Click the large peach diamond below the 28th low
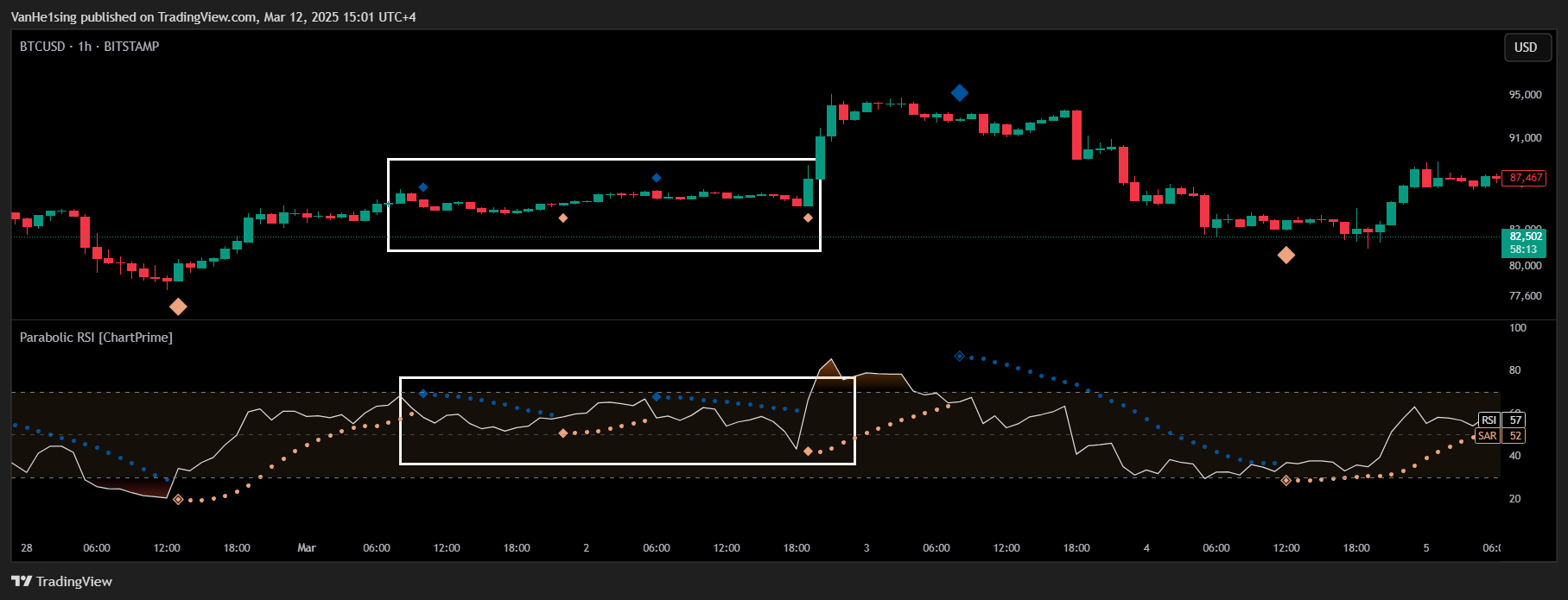 coord(178,306)
